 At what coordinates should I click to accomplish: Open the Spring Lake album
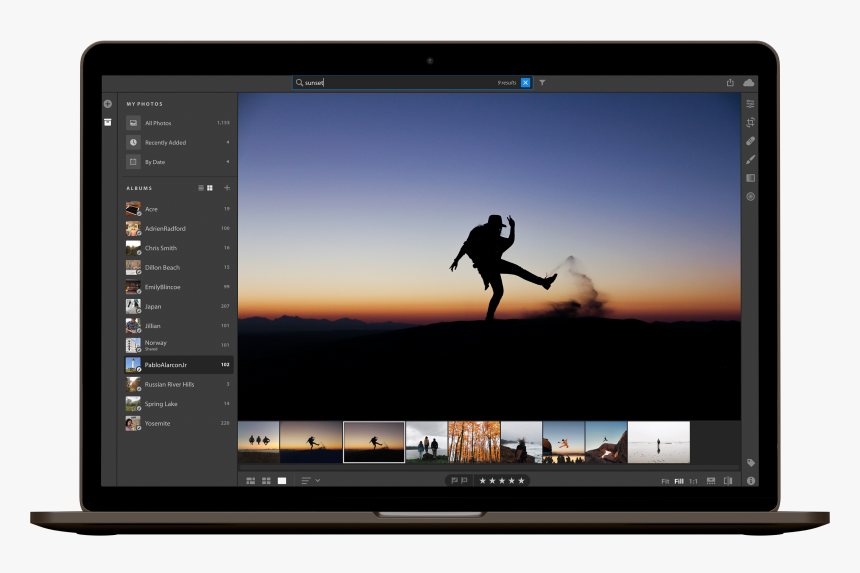coord(179,404)
